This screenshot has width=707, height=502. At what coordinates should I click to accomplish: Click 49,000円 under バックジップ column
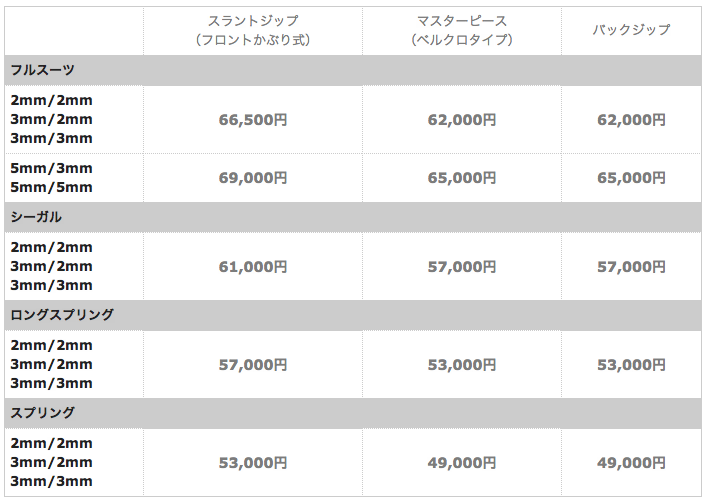[631, 463]
